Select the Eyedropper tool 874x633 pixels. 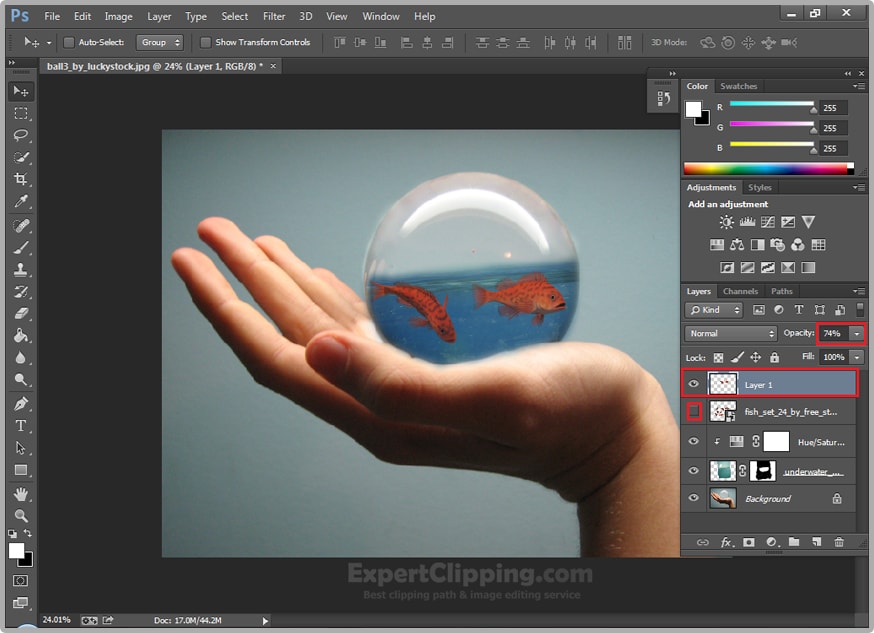click(x=21, y=203)
